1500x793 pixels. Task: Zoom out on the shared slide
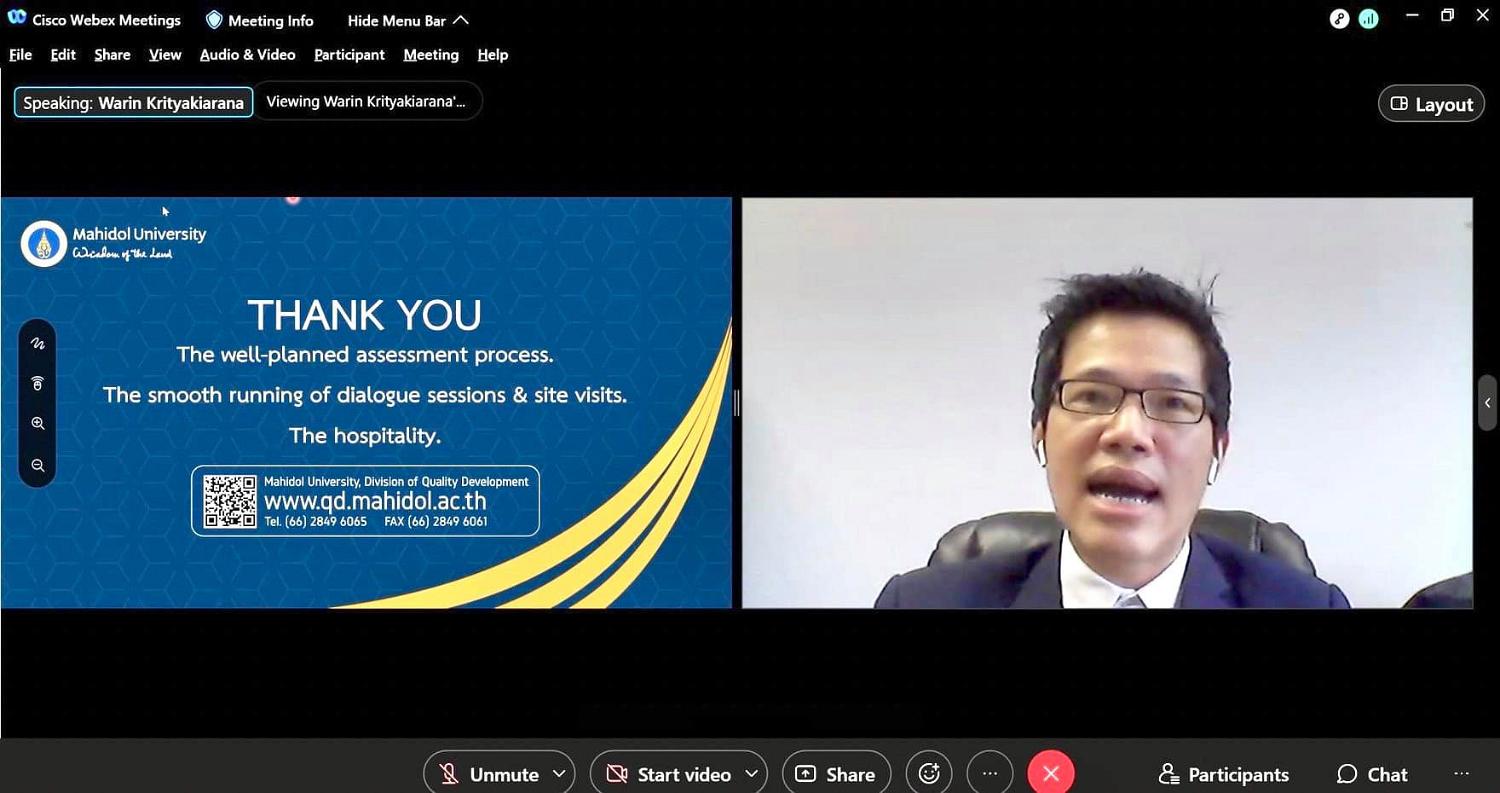tap(38, 465)
